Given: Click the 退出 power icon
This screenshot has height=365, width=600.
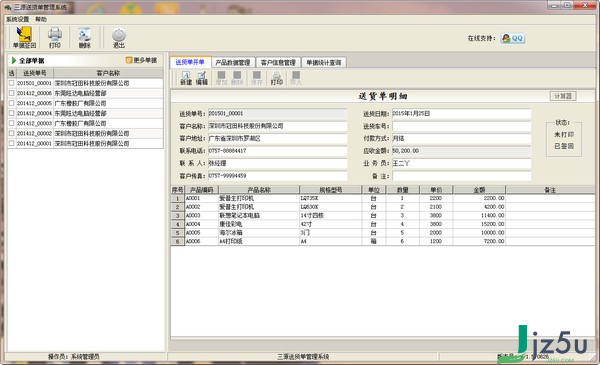Looking at the screenshot, I should coord(119,37).
